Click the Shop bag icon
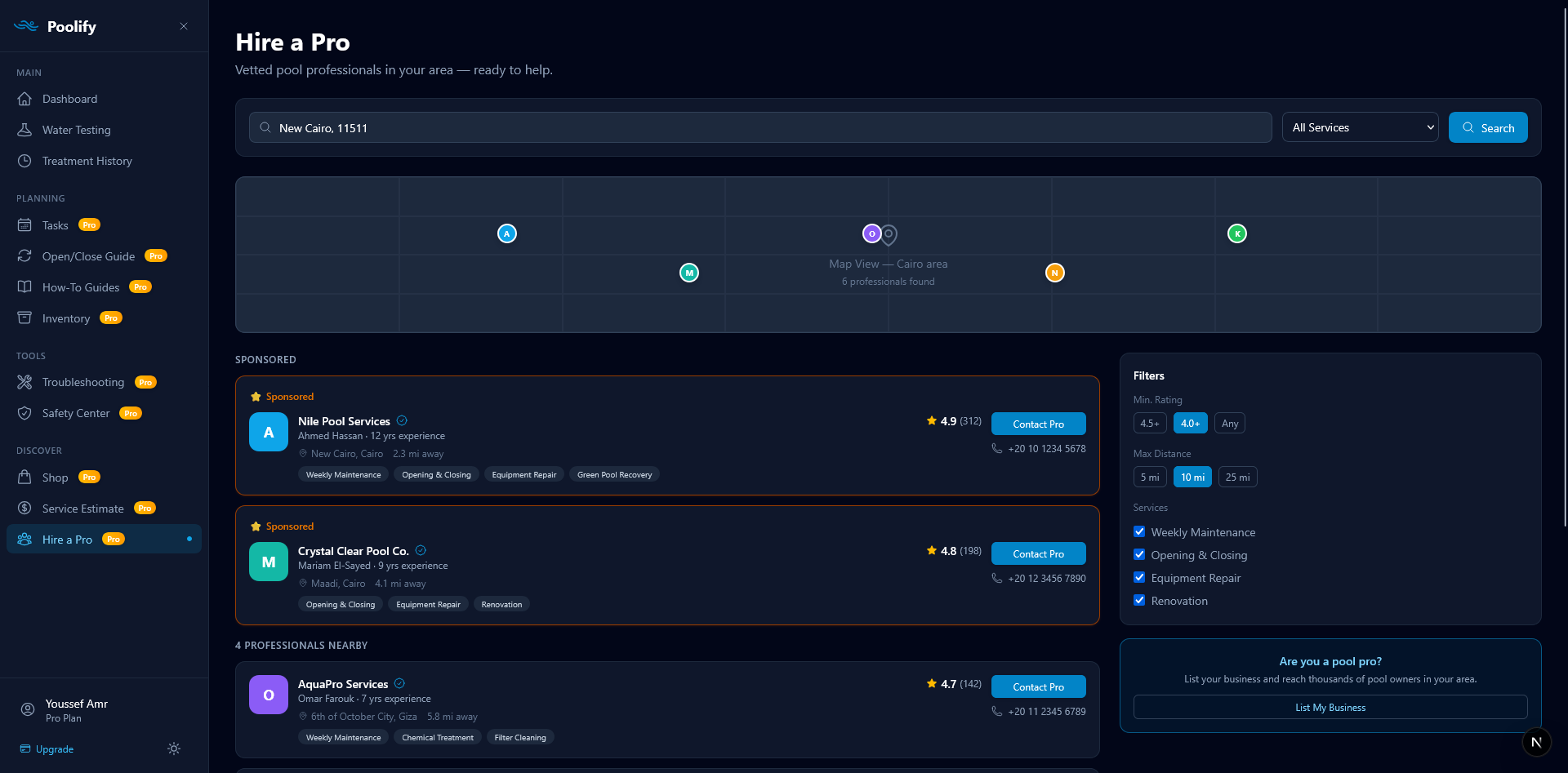 (24, 478)
